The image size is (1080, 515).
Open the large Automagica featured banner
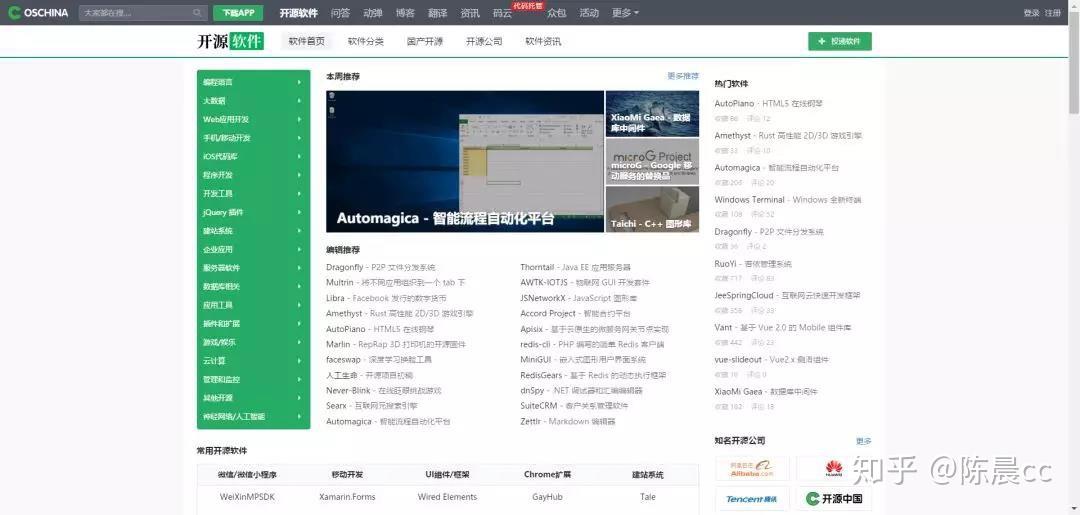[465, 161]
